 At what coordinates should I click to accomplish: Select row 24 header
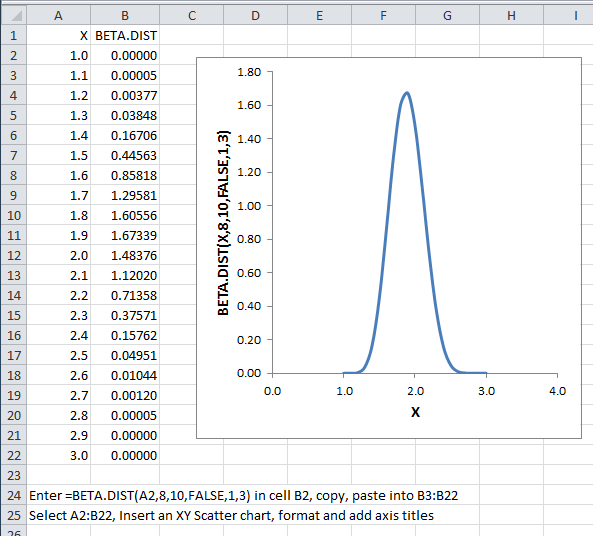click(14, 495)
